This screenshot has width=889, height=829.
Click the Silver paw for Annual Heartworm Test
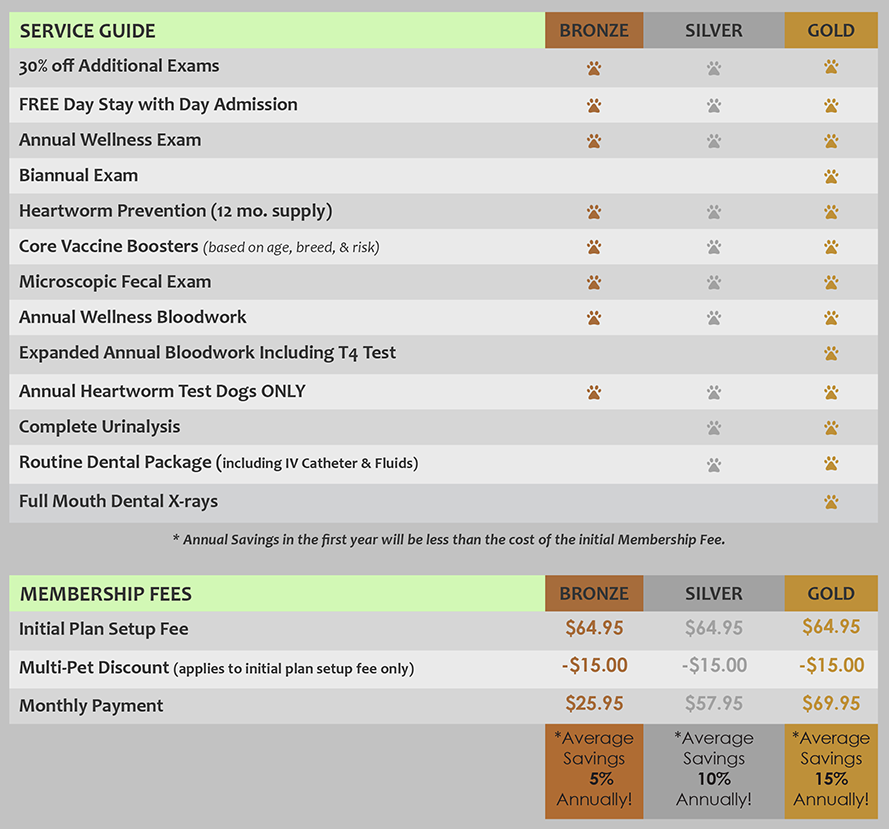pyautogui.click(x=714, y=392)
